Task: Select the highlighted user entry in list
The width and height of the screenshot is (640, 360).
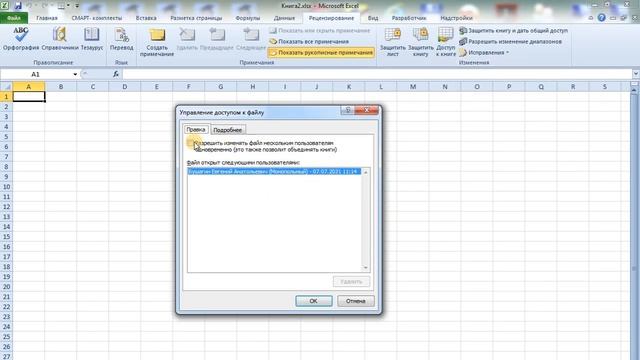Action: (274, 171)
